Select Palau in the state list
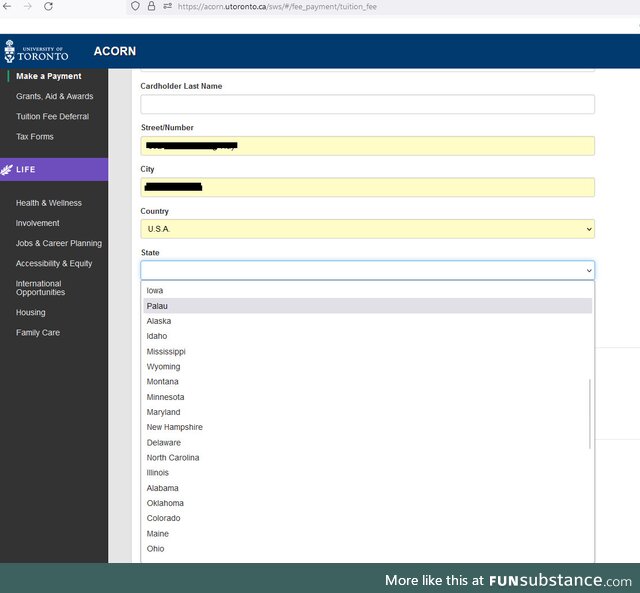Viewport: 640px width, 593px height. 367,306
